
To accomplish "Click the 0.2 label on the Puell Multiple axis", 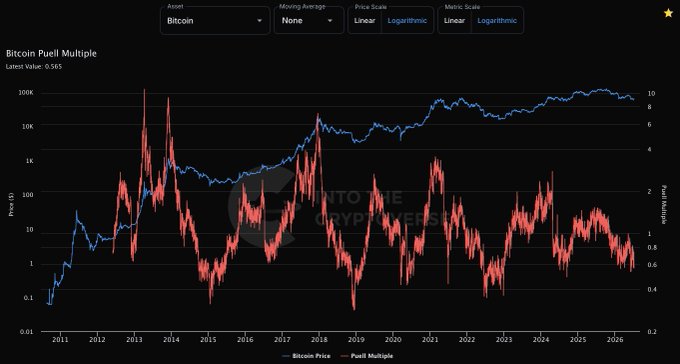I will point(651,331).
